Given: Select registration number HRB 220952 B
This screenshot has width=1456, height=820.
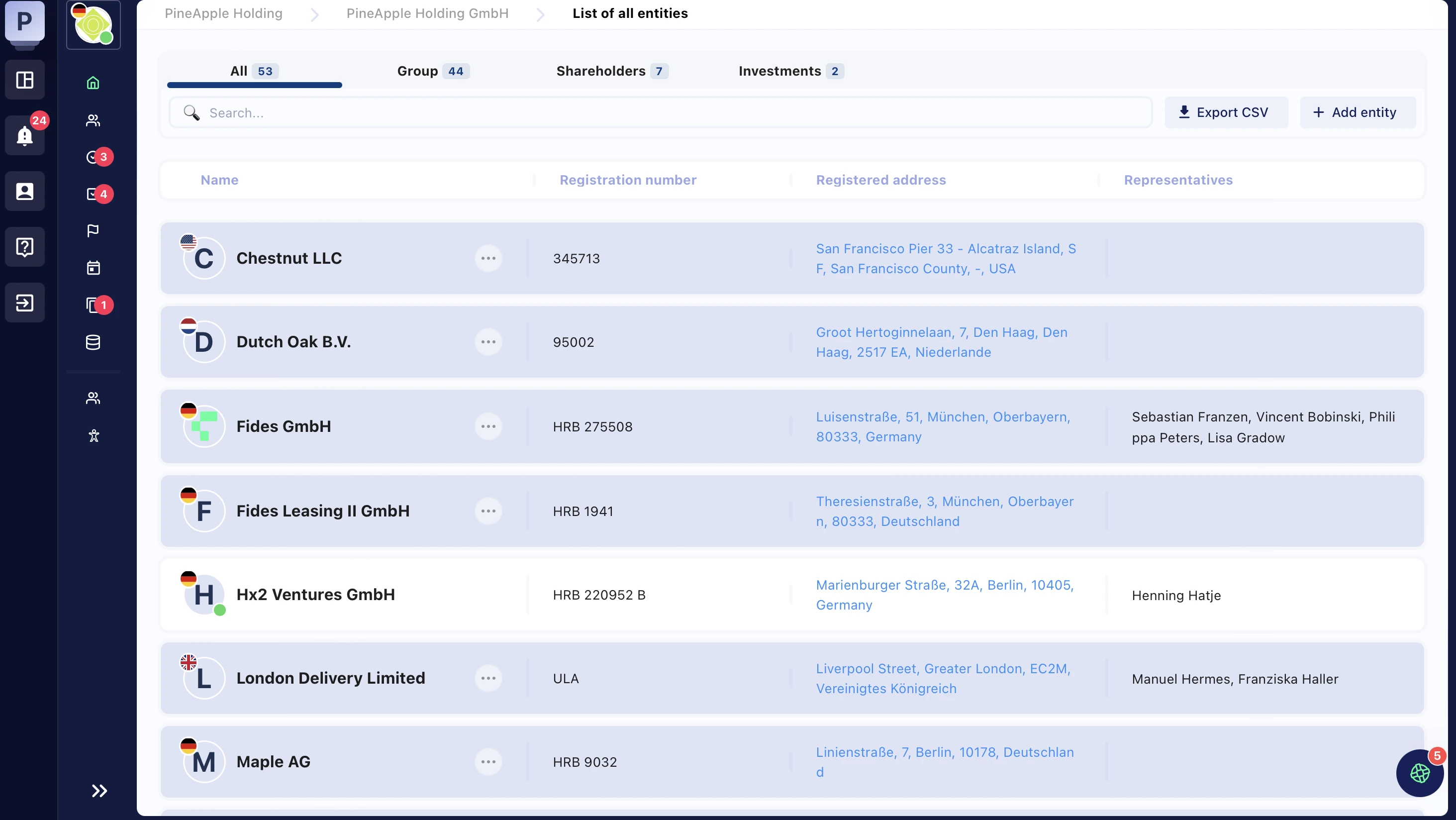Looking at the screenshot, I should pos(599,595).
